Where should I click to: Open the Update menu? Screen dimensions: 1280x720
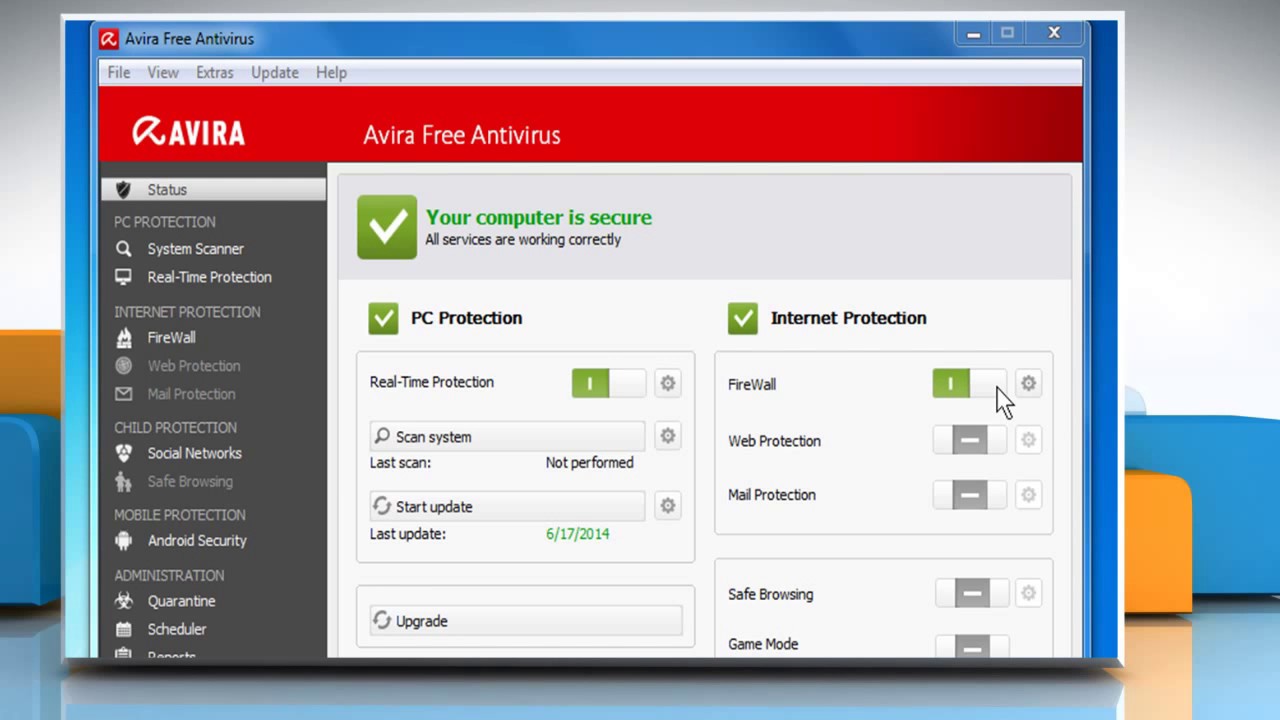[275, 72]
